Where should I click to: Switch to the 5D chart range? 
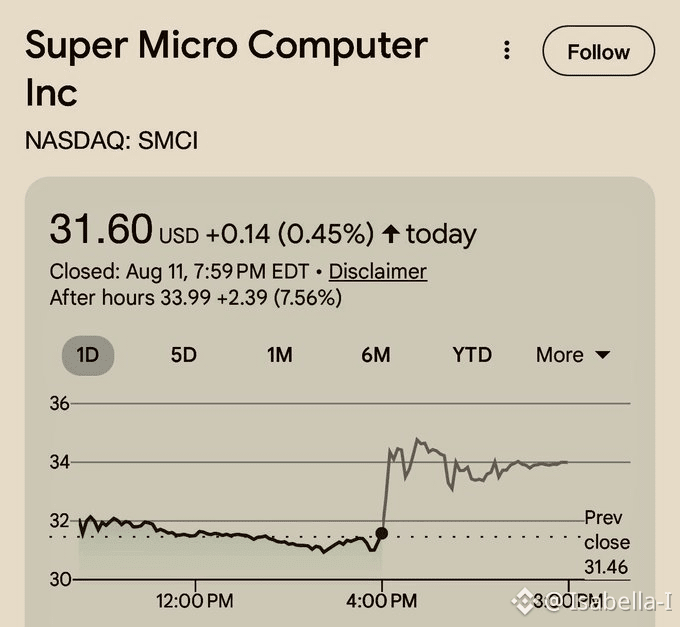click(183, 355)
